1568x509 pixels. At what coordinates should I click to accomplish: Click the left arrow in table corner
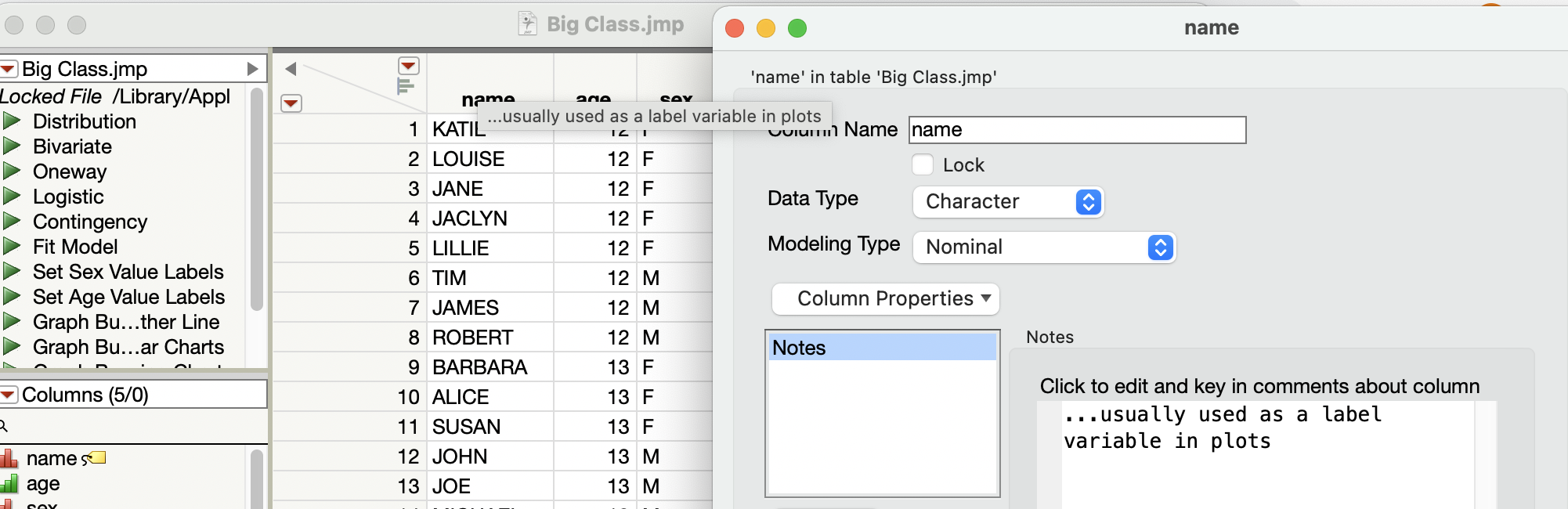(x=291, y=69)
